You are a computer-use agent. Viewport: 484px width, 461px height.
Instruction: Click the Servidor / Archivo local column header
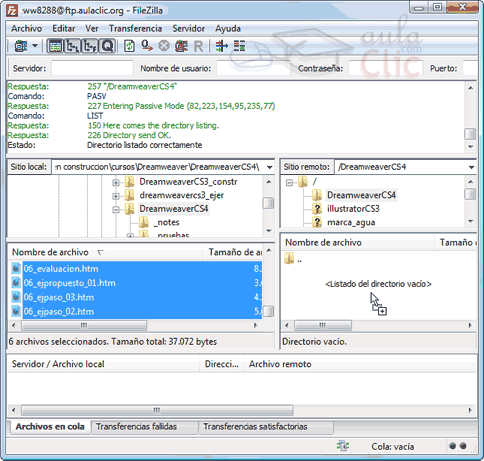tap(104, 364)
